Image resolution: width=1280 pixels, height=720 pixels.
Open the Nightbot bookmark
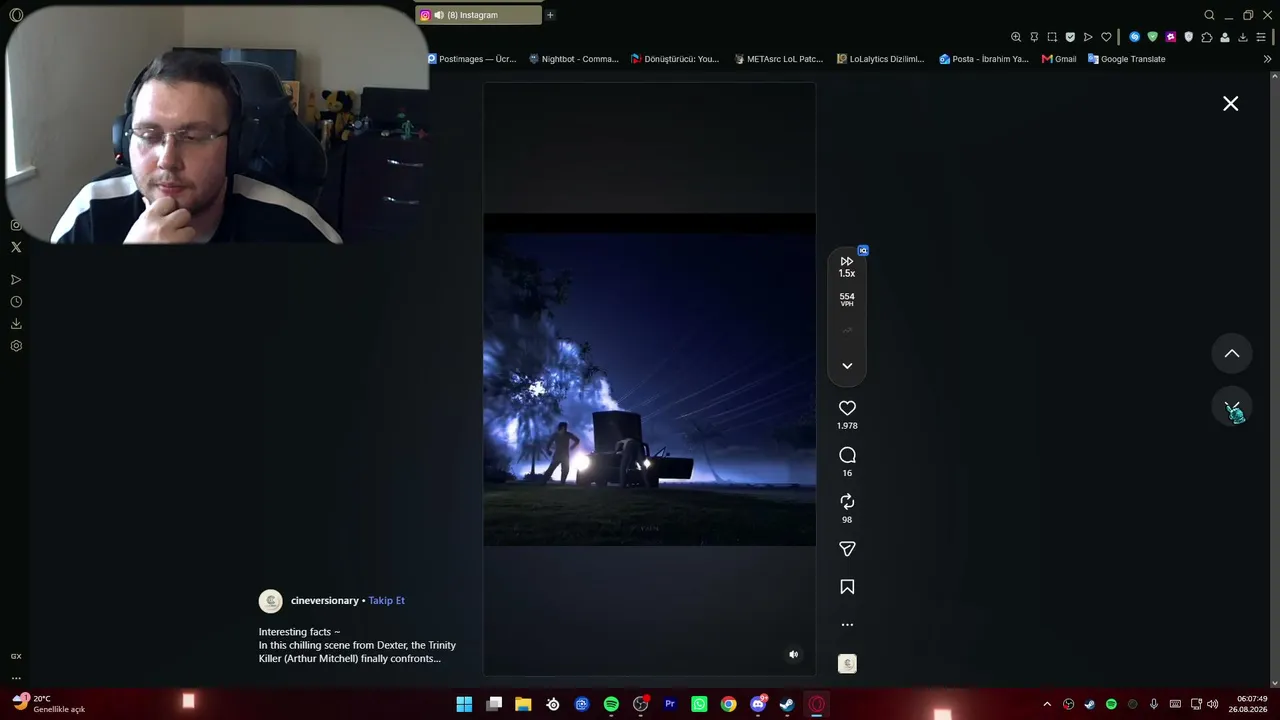[x=574, y=59]
